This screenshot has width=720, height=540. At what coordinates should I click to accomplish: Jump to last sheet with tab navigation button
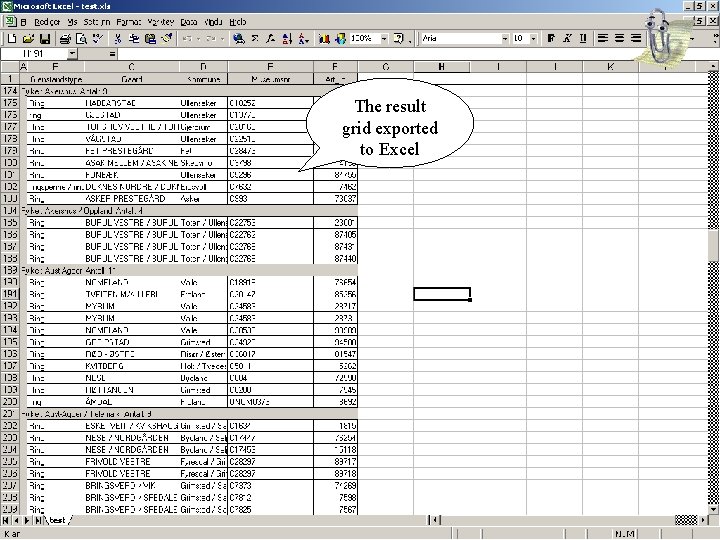pyautogui.click(x=39, y=520)
